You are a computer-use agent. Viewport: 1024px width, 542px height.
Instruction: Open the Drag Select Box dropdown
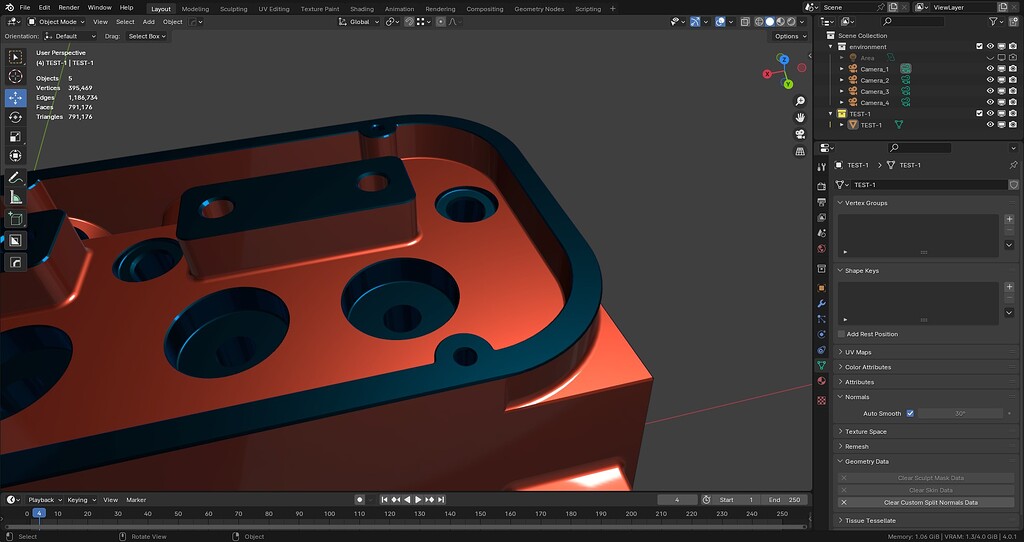click(x=147, y=36)
